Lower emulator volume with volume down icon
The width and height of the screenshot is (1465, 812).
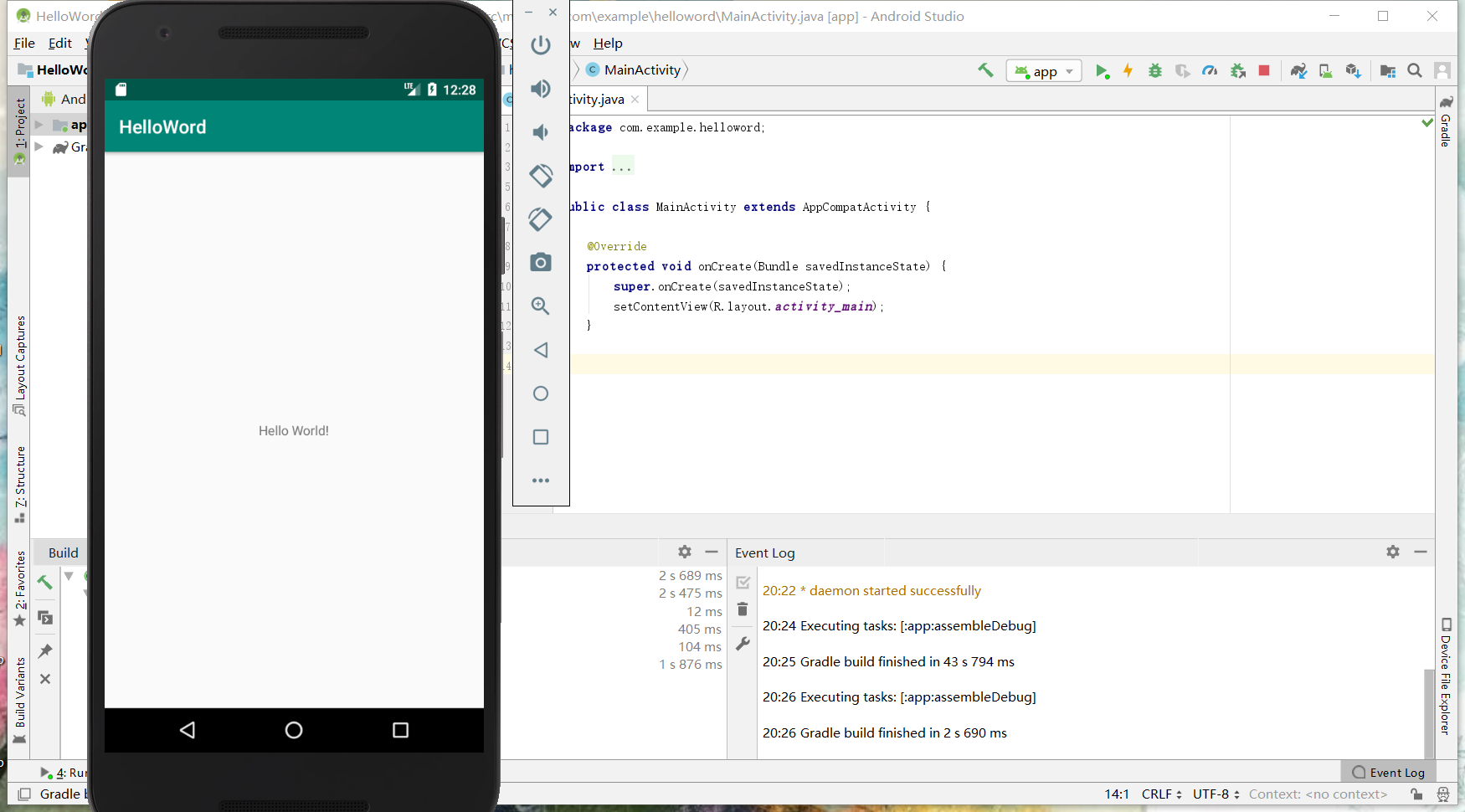[x=541, y=132]
